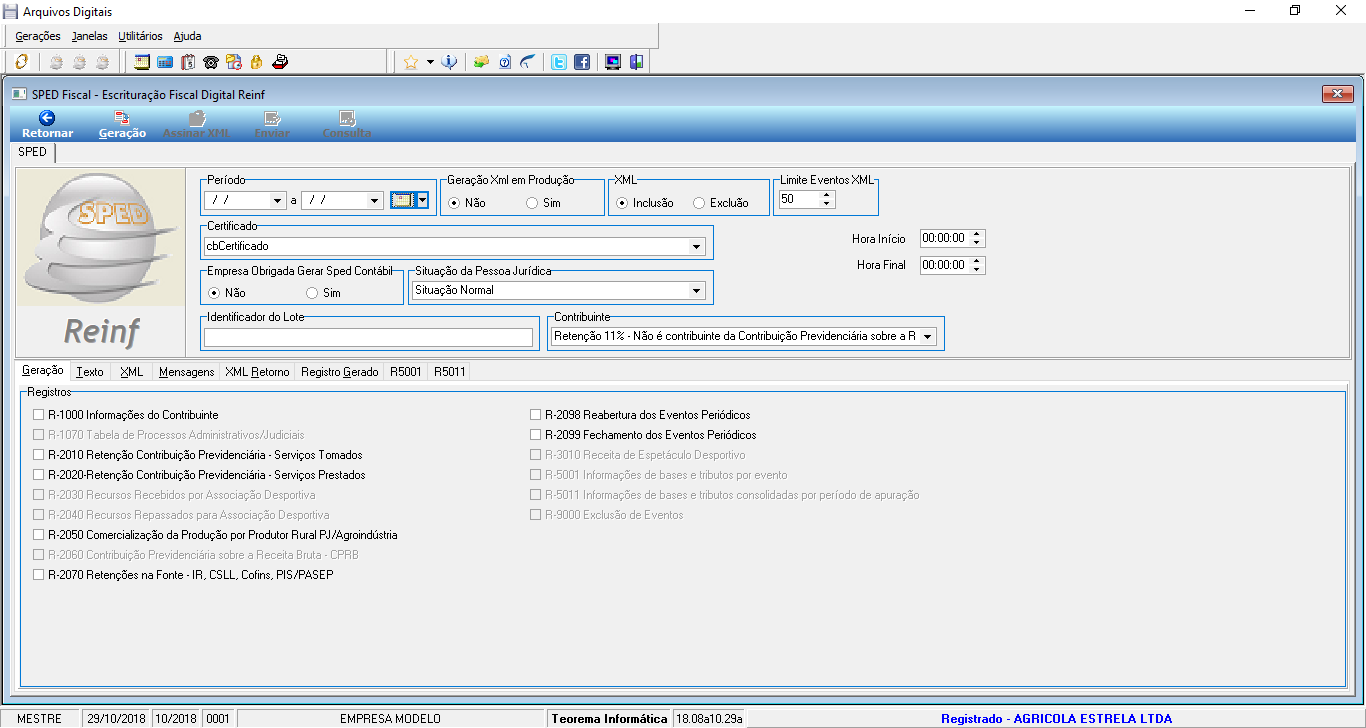This screenshot has width=1366, height=728.
Task: Switch to the Registro Gerado tab
Action: (x=340, y=372)
